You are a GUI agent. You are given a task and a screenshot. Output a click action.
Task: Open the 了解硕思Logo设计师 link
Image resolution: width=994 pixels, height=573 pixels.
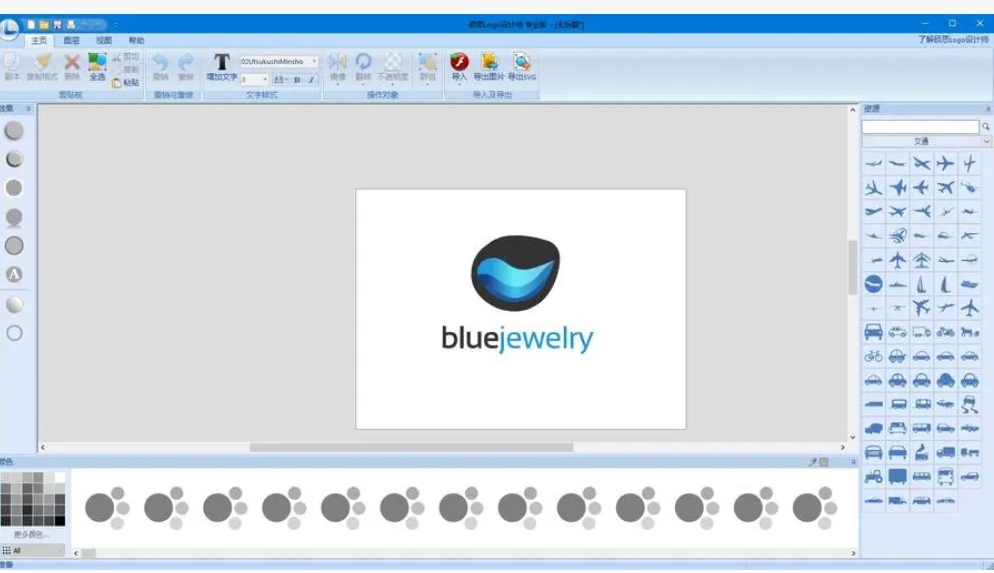[x=953, y=39]
